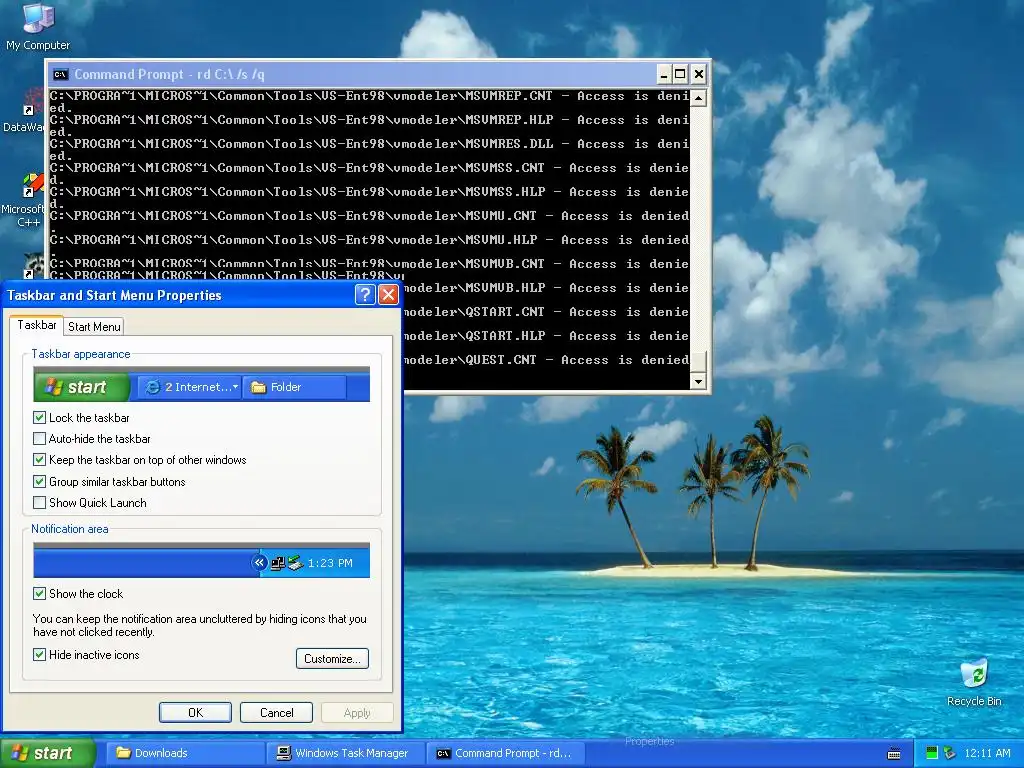This screenshot has width=1024, height=768.
Task: Select the DataWa shortcut desktop icon
Action: pos(24,111)
